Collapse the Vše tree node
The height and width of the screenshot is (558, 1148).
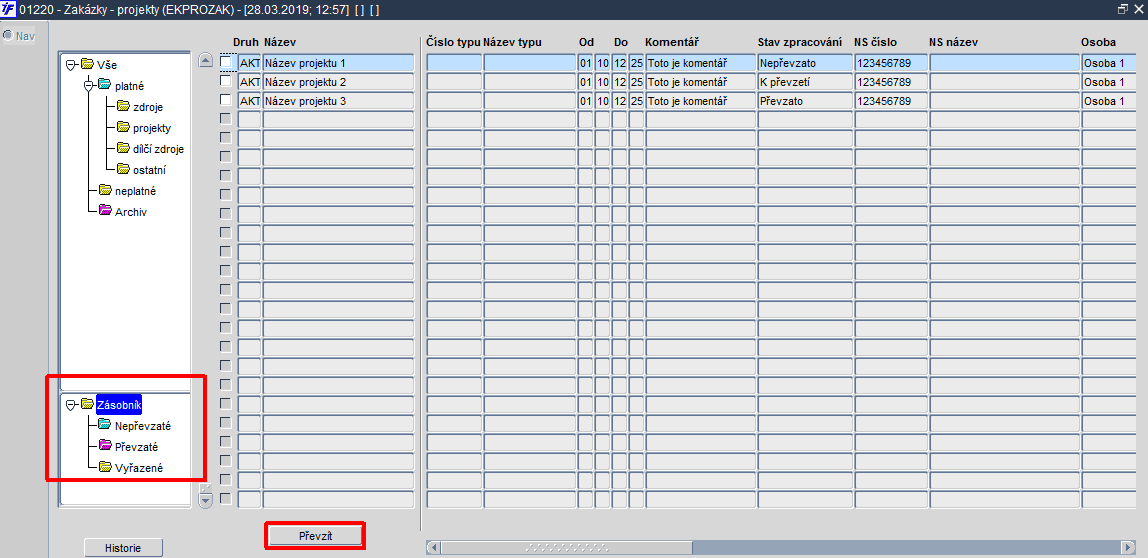pyautogui.click(x=71, y=64)
